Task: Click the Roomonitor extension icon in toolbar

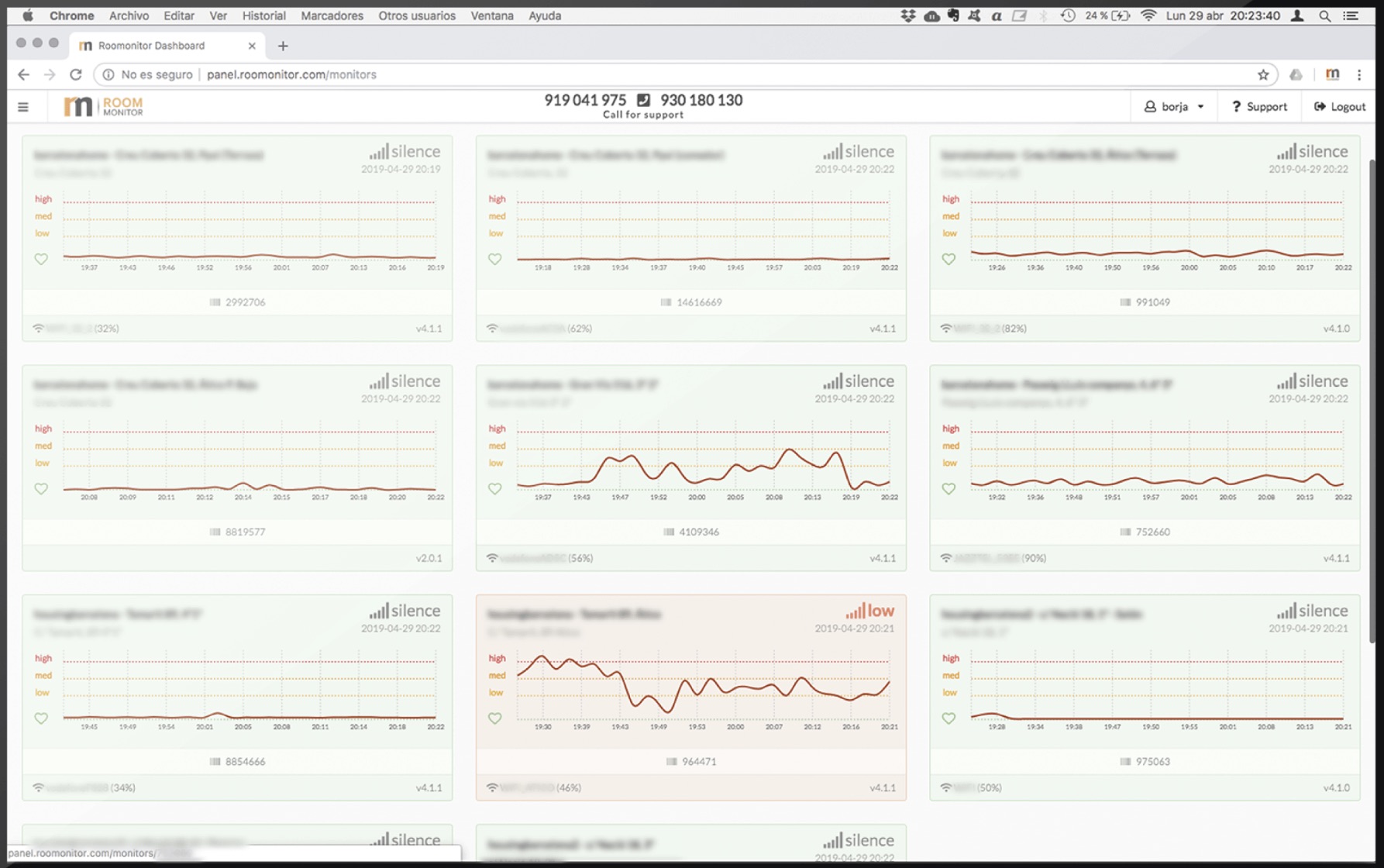Action: (x=1332, y=74)
